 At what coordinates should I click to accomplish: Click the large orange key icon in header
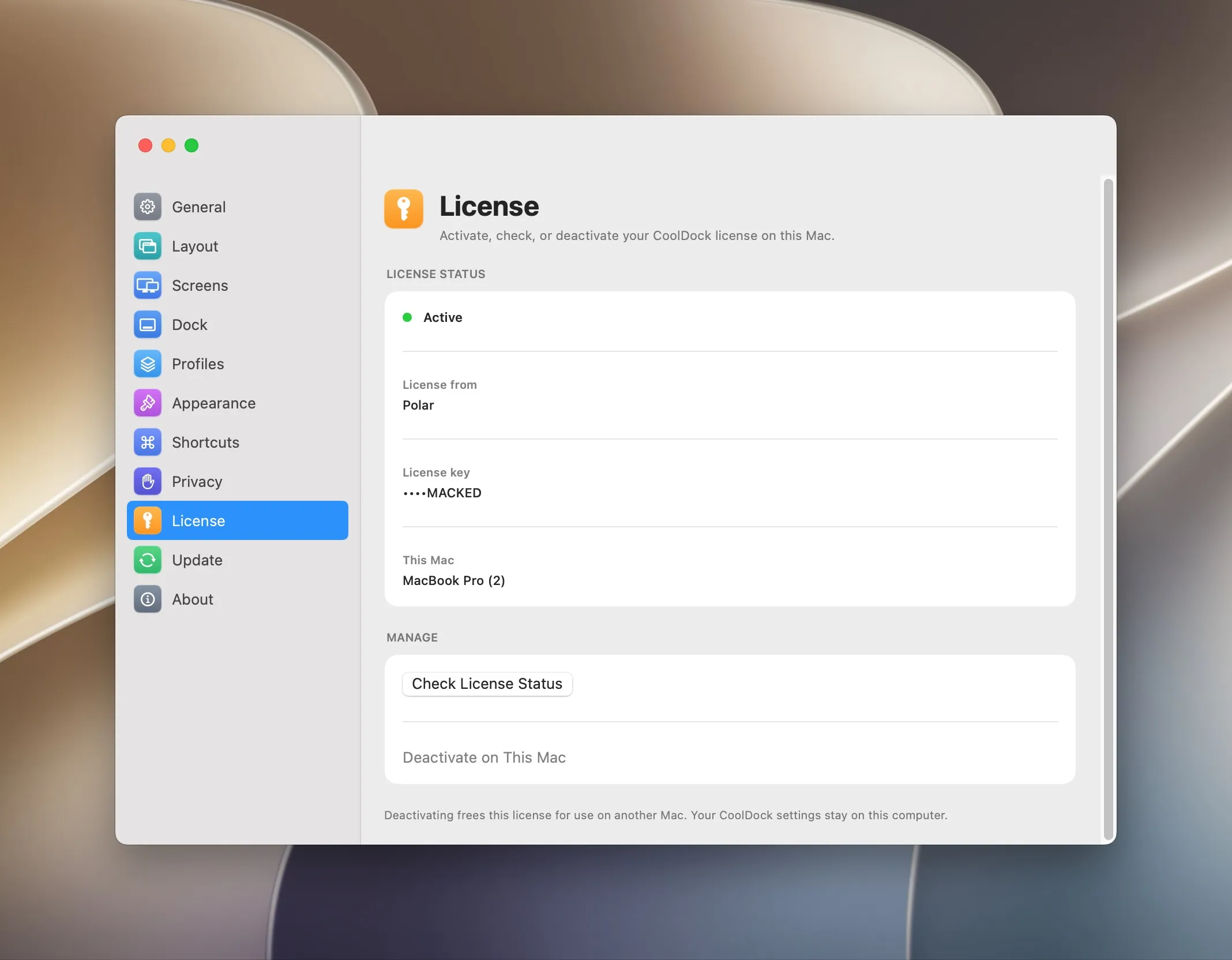pyautogui.click(x=404, y=209)
